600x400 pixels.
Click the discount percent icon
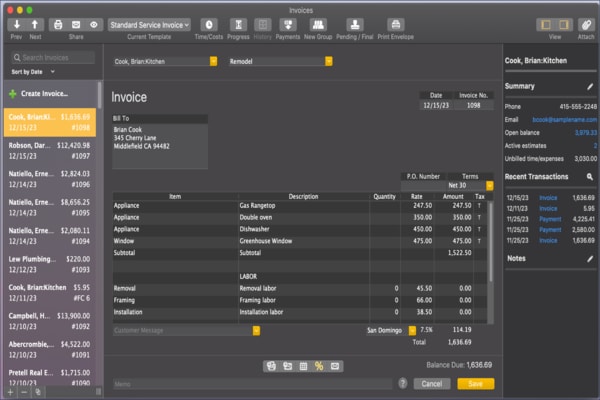pos(319,366)
